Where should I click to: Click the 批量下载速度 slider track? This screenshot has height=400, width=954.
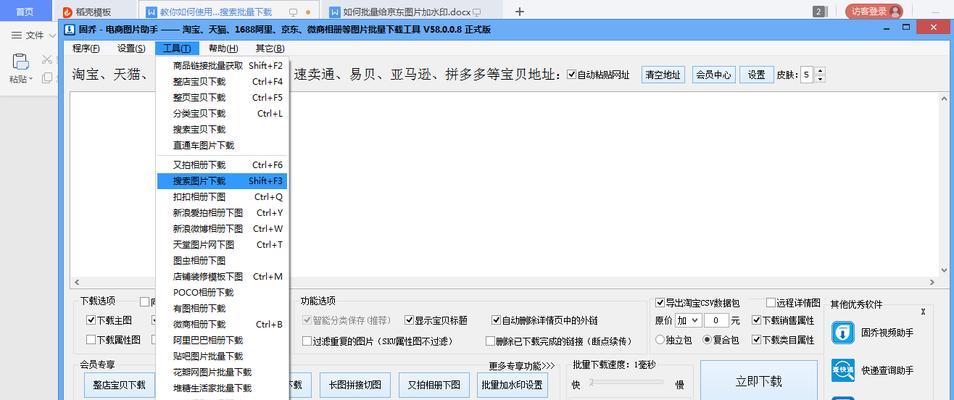coord(627,382)
